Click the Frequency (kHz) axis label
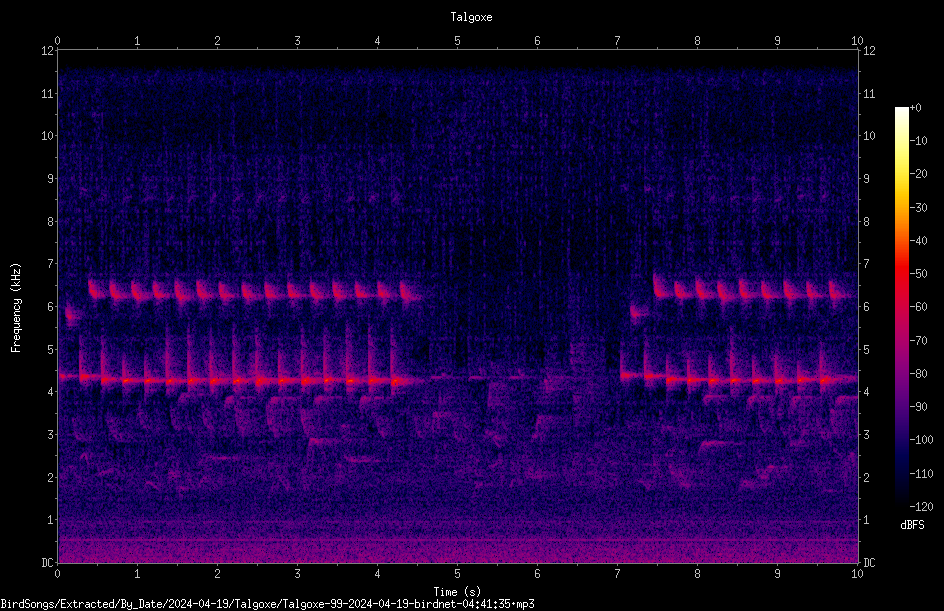Image resolution: width=944 pixels, height=611 pixels. click(x=16, y=308)
